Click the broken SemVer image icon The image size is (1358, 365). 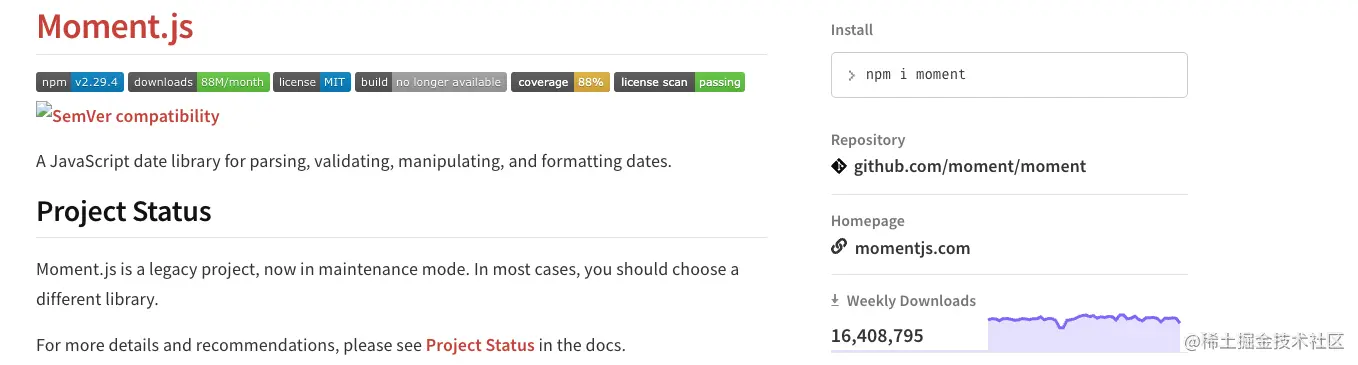[x=44, y=110]
